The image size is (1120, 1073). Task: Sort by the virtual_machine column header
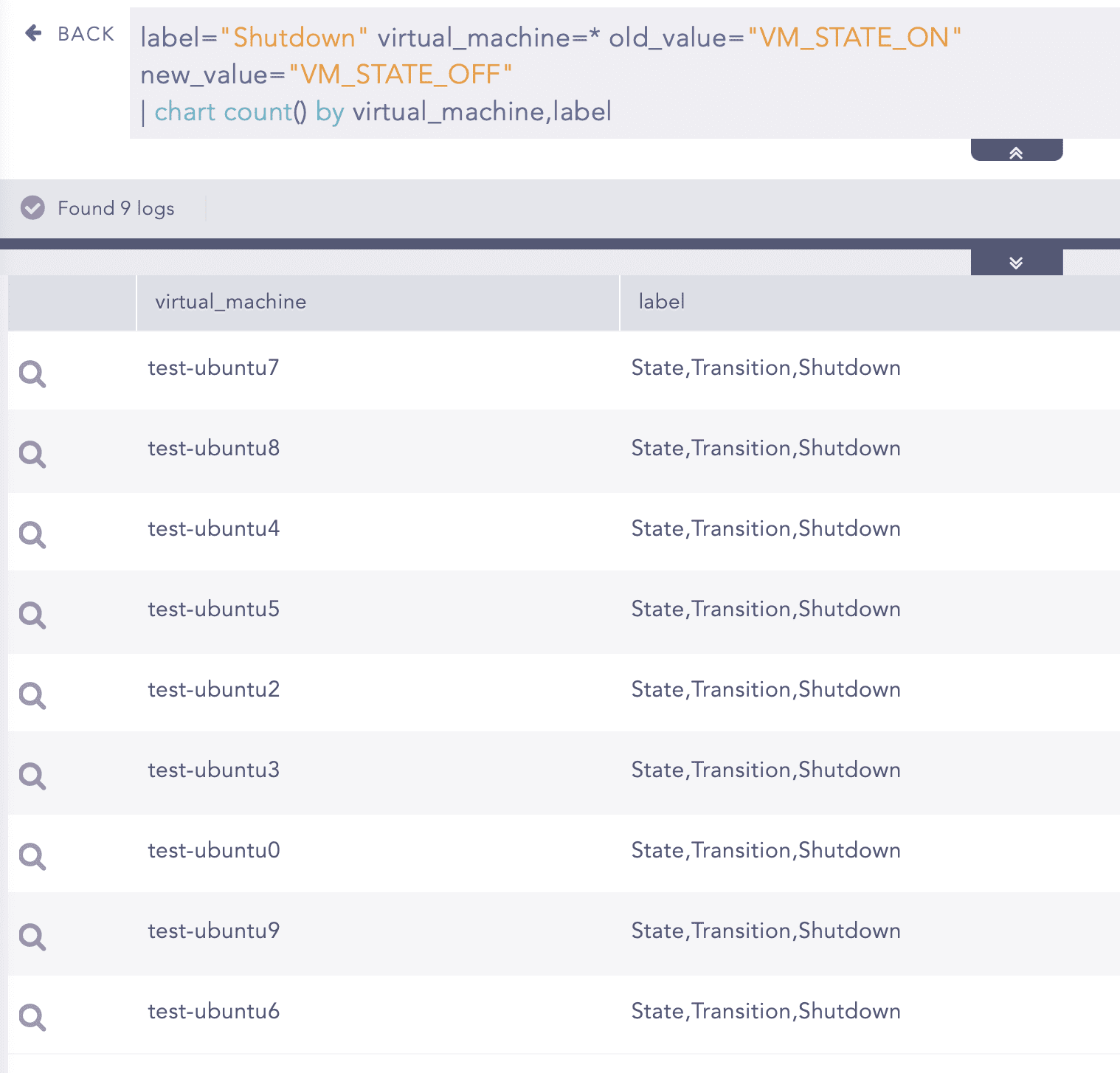[230, 302]
